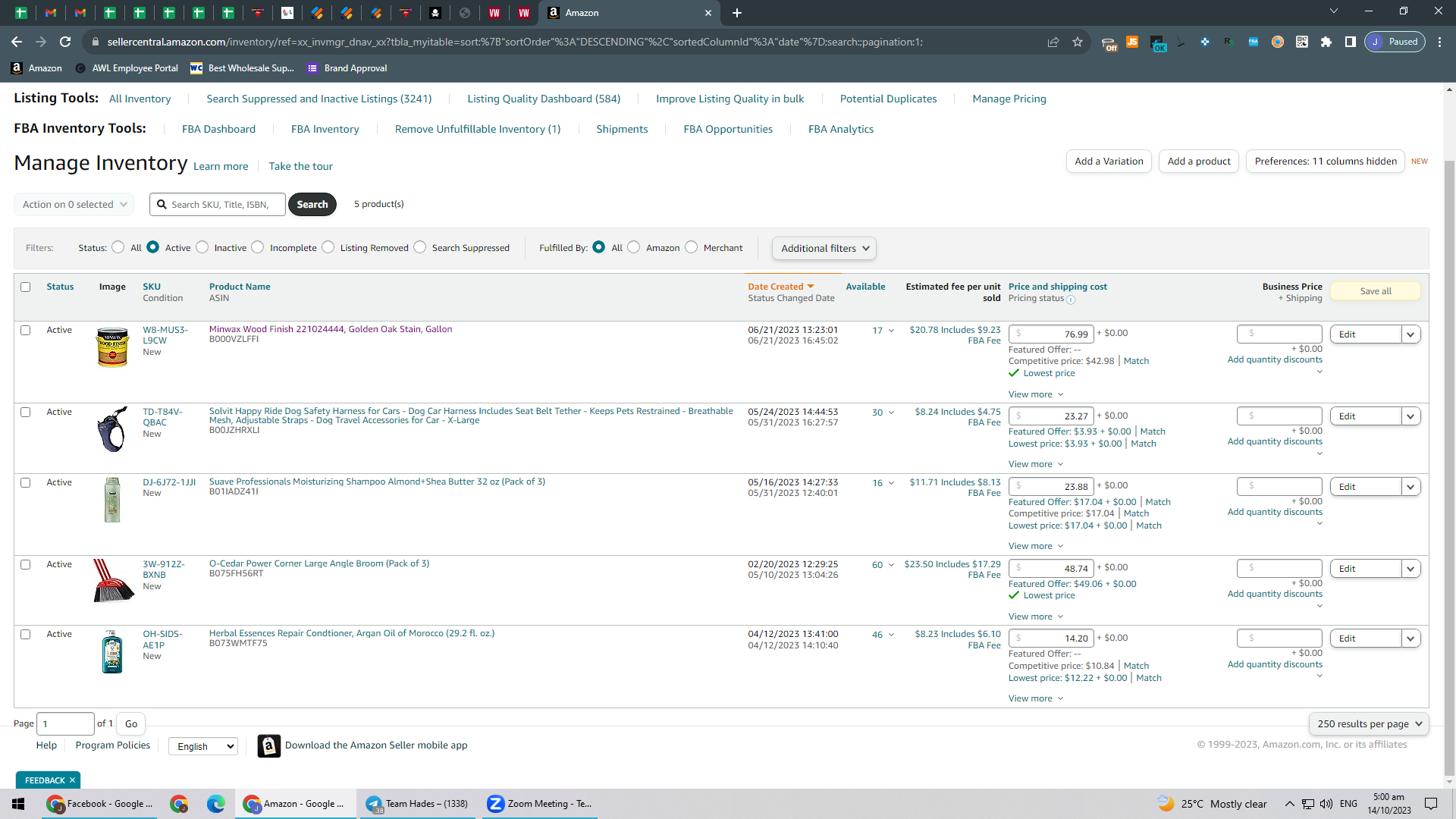
Task: Expand the Additional filters dropdown
Action: click(824, 249)
